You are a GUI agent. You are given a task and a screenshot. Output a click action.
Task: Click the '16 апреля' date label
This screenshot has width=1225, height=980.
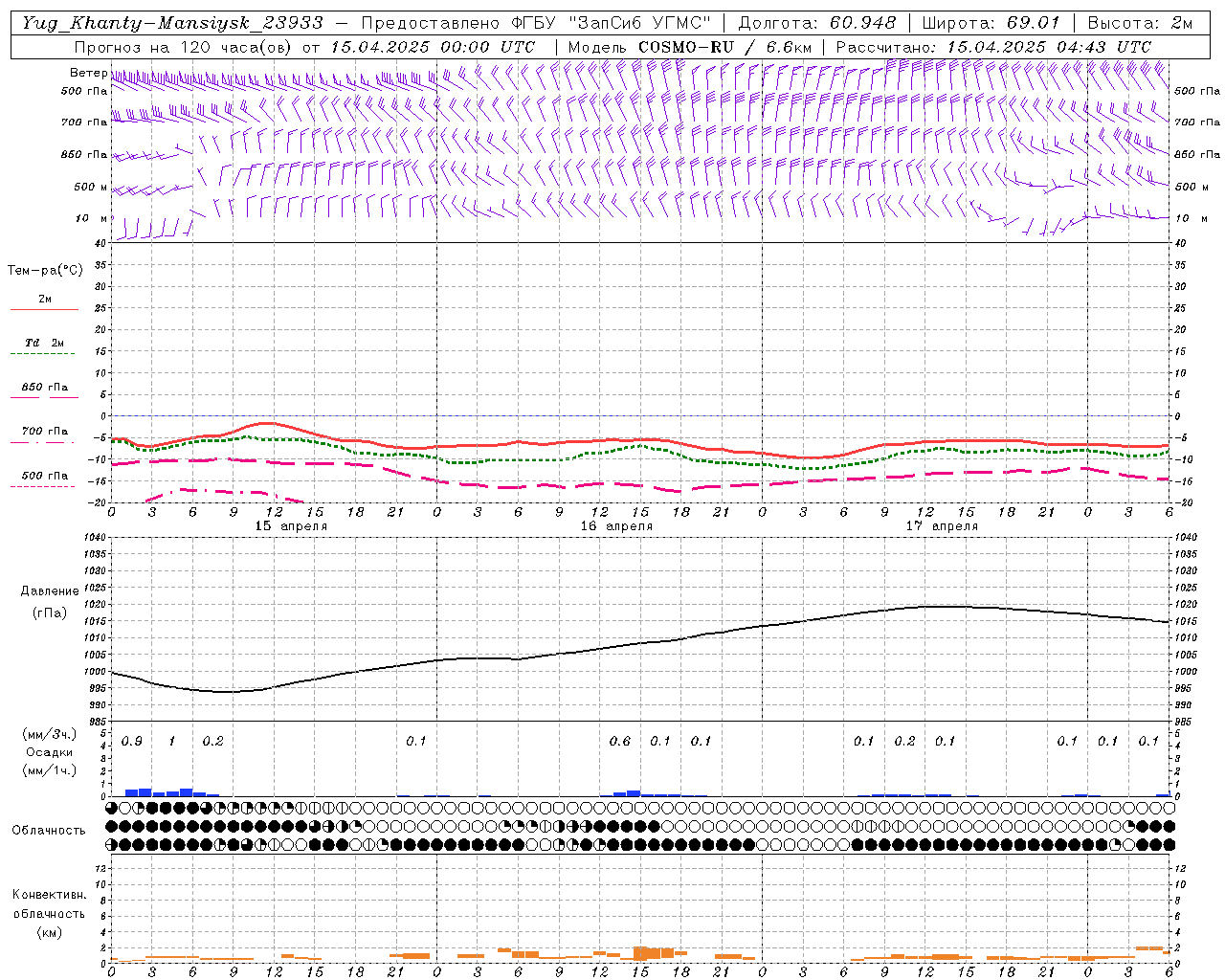tap(616, 526)
